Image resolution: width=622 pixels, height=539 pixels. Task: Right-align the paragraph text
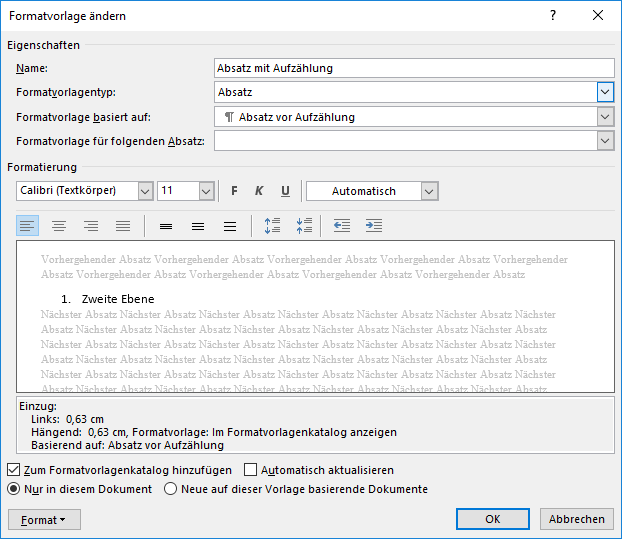coord(91,226)
